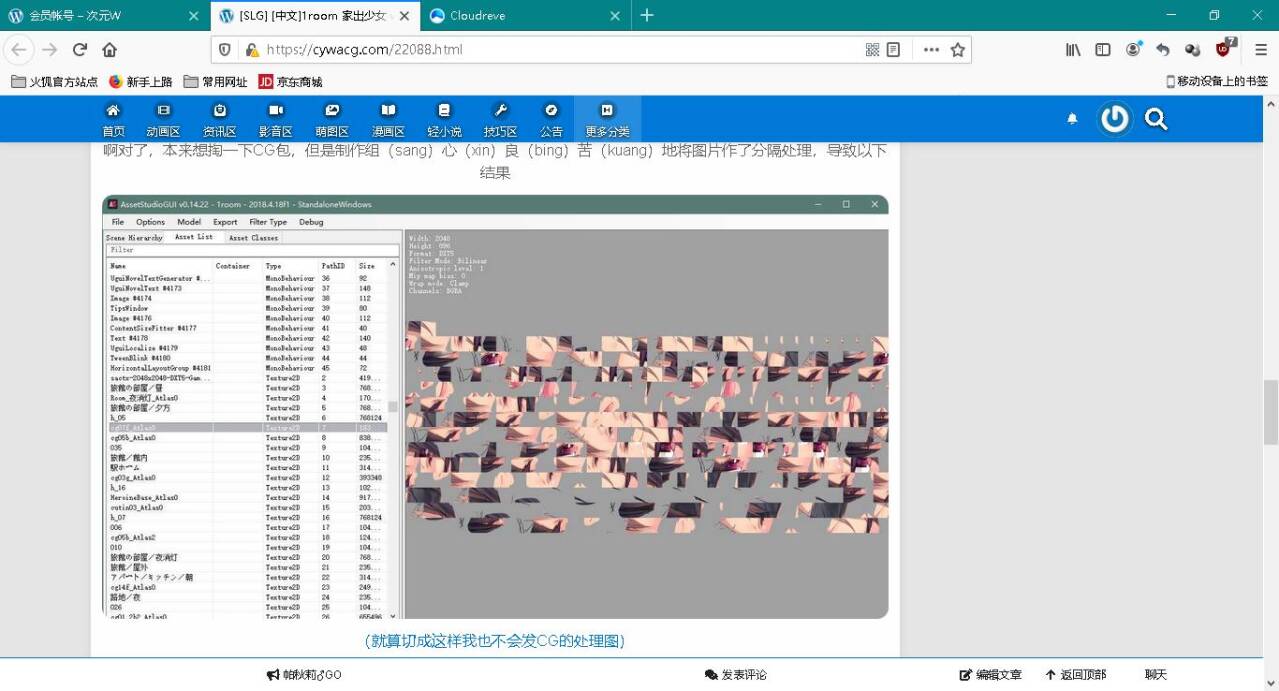The image size is (1279, 691).
Task: Toggle reader view for this page
Action: coord(894,50)
